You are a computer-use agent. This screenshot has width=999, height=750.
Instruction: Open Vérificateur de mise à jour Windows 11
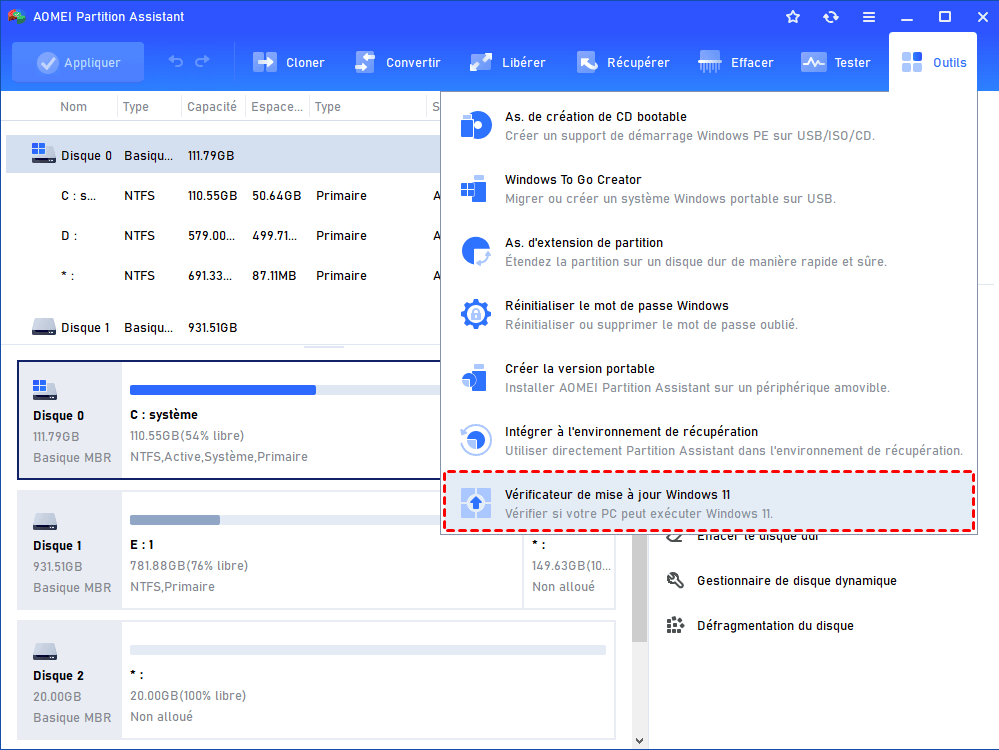click(708, 503)
